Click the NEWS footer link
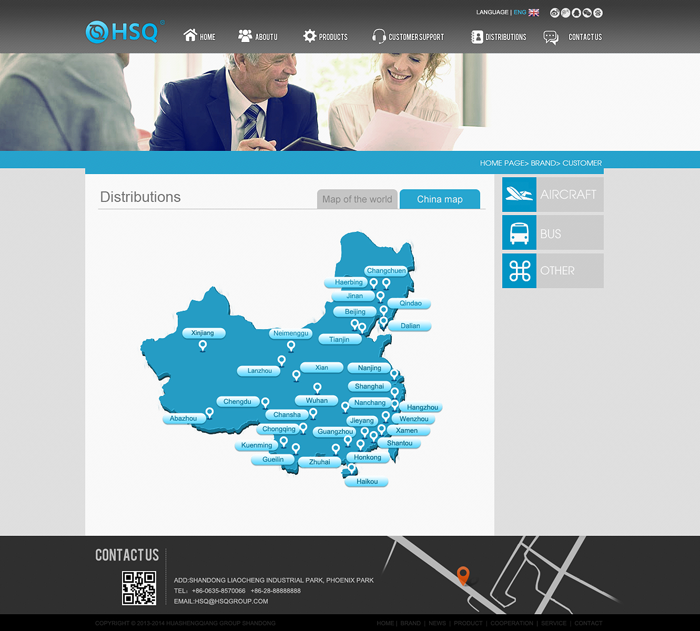The image size is (700, 631). [x=437, y=623]
